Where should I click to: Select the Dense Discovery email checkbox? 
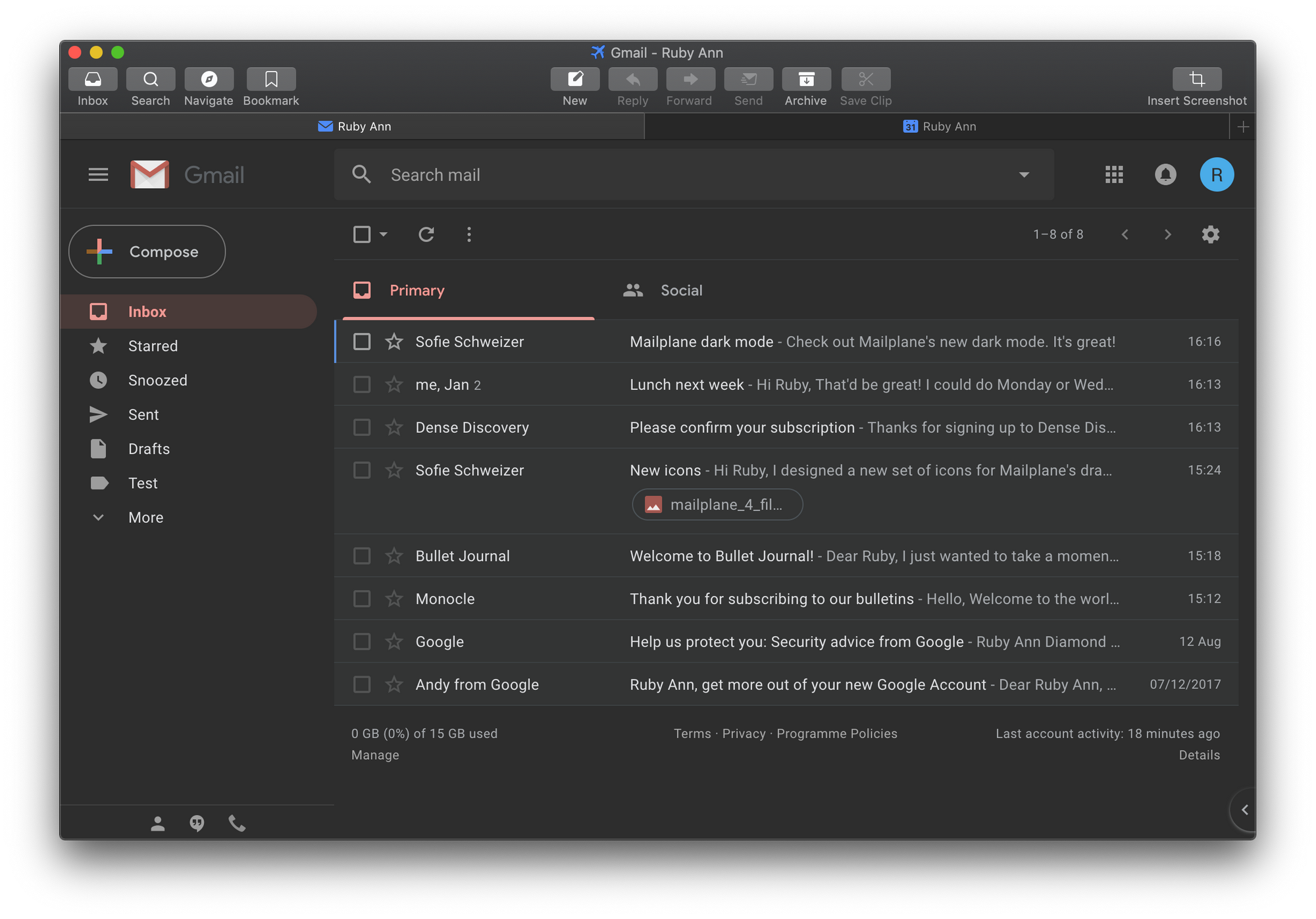tap(362, 428)
